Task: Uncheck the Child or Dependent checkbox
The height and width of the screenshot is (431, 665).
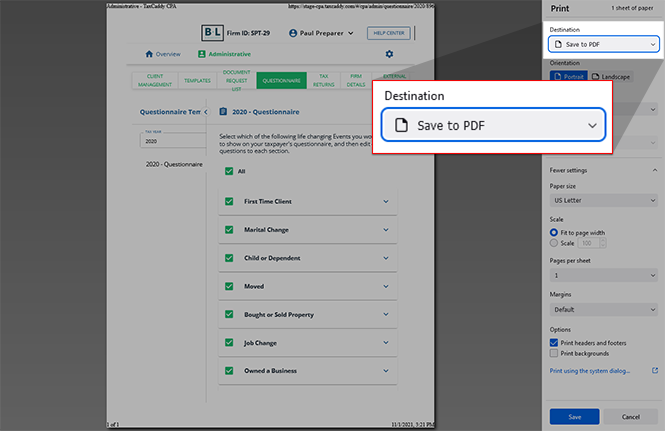Action: click(x=229, y=258)
